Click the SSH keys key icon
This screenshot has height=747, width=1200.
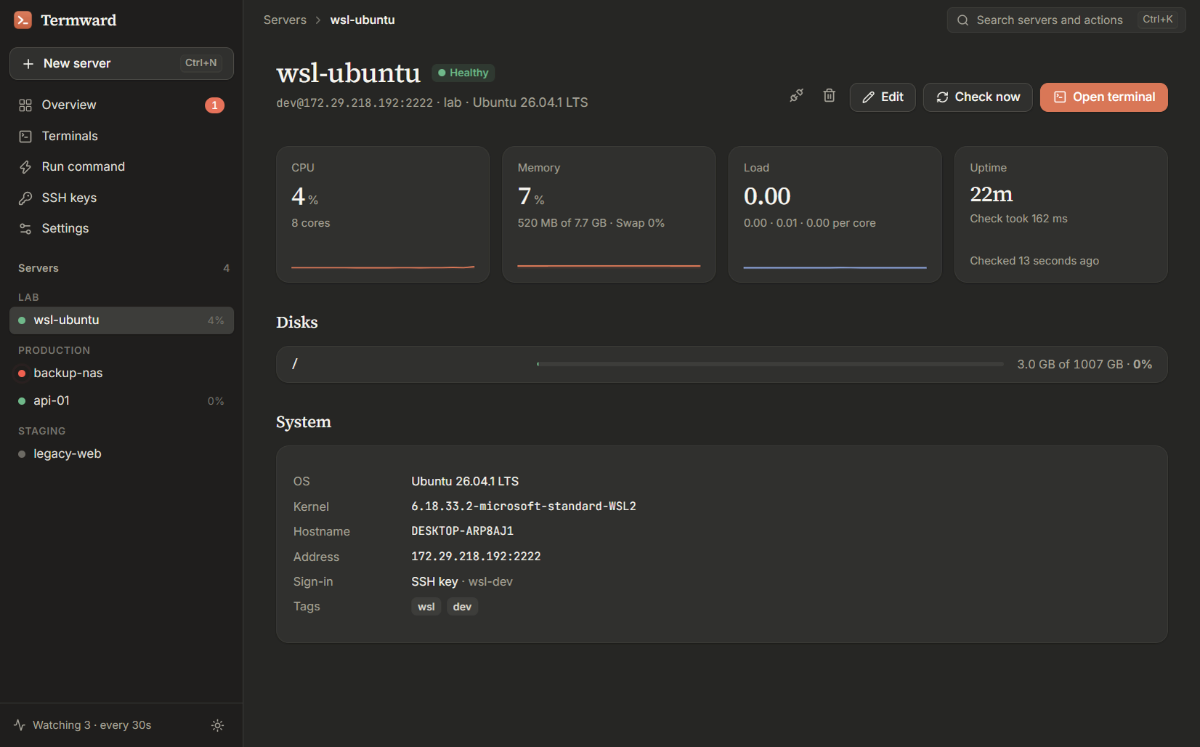(x=26, y=198)
